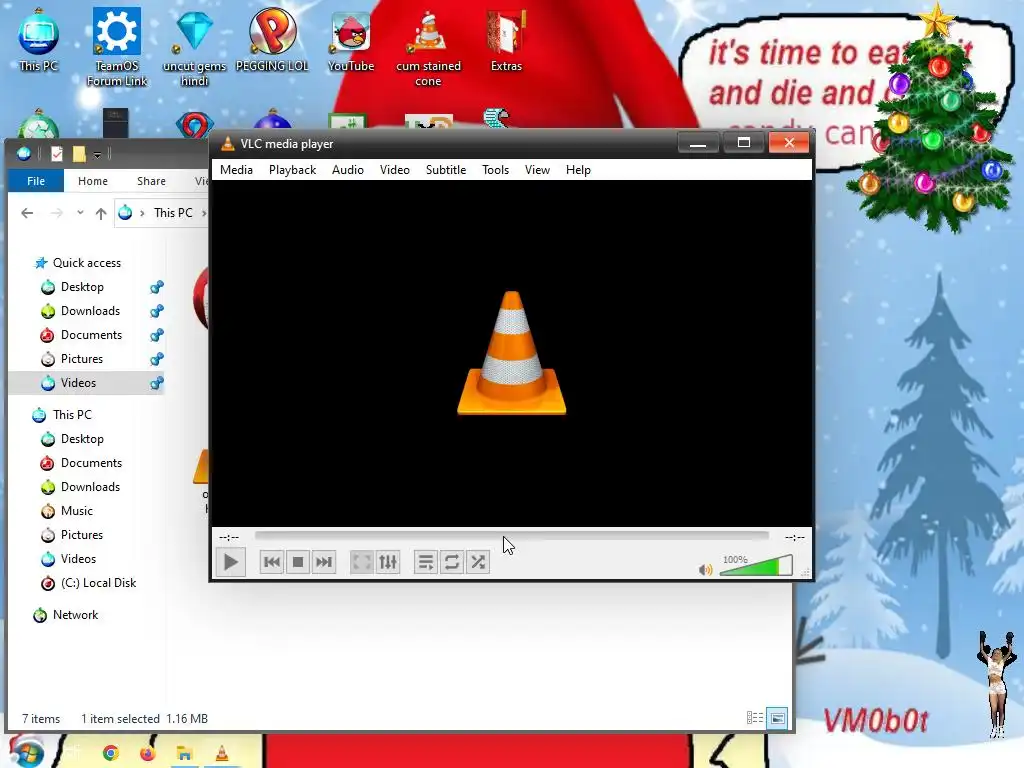Open the VLC Playback menu
Screen dimensions: 1024x768
(293, 170)
